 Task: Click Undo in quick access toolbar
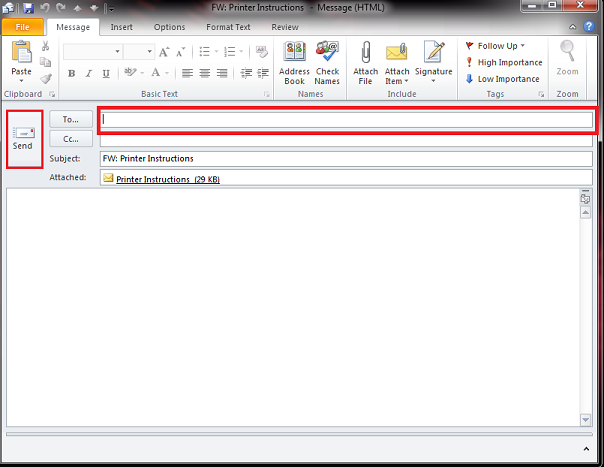(45, 8)
